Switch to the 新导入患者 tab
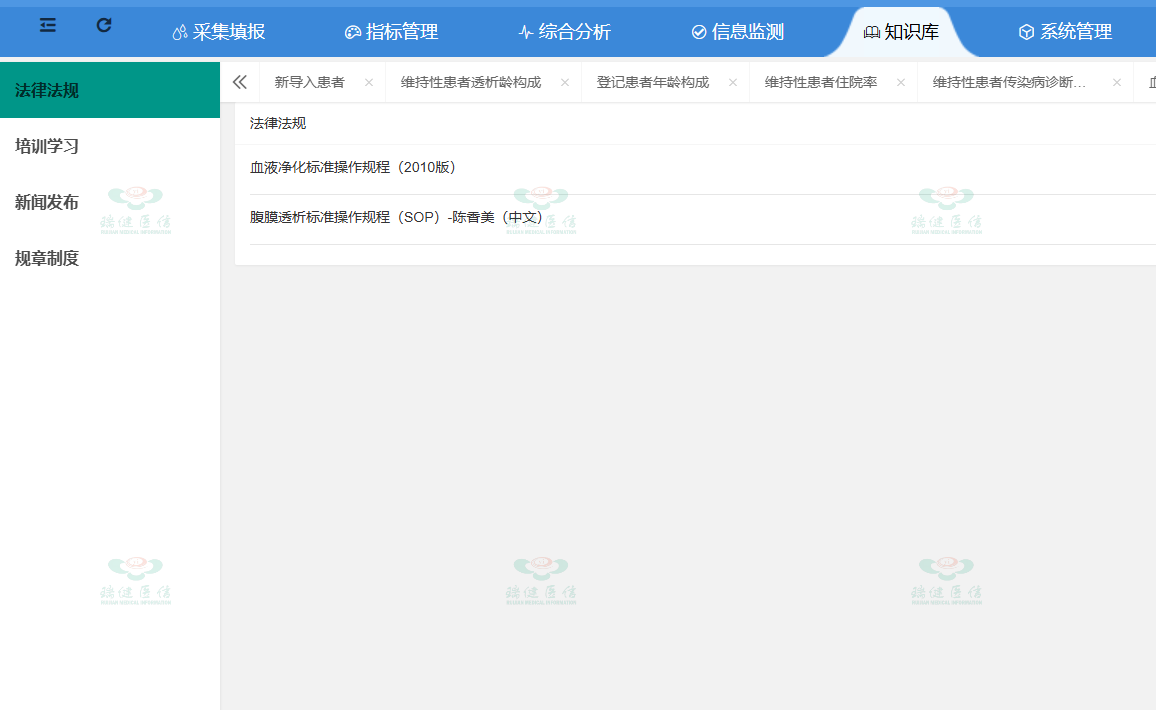Viewport: 1156px width, 710px height. click(310, 83)
